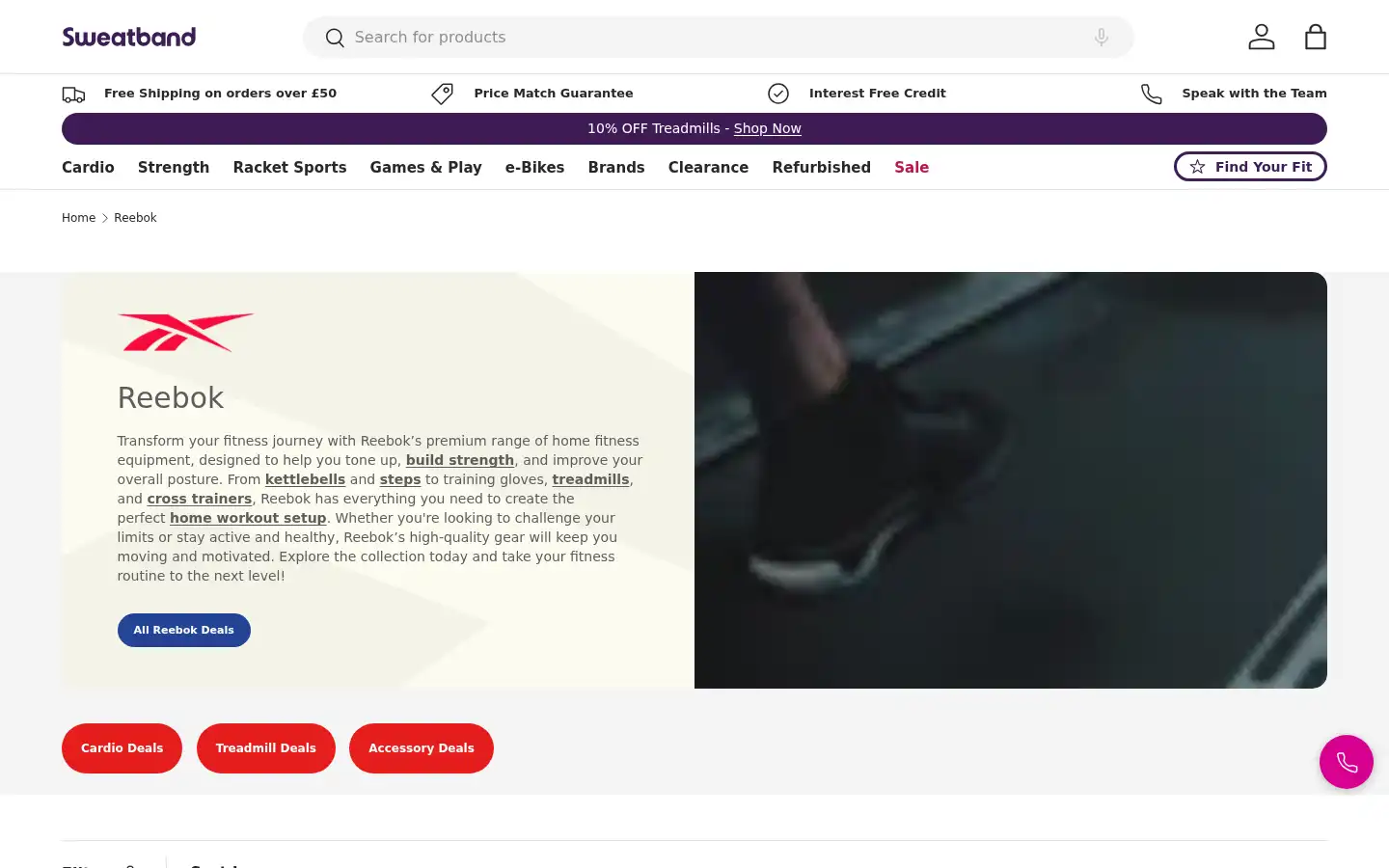
Task: Open the Games & Play menu
Action: pos(425,167)
